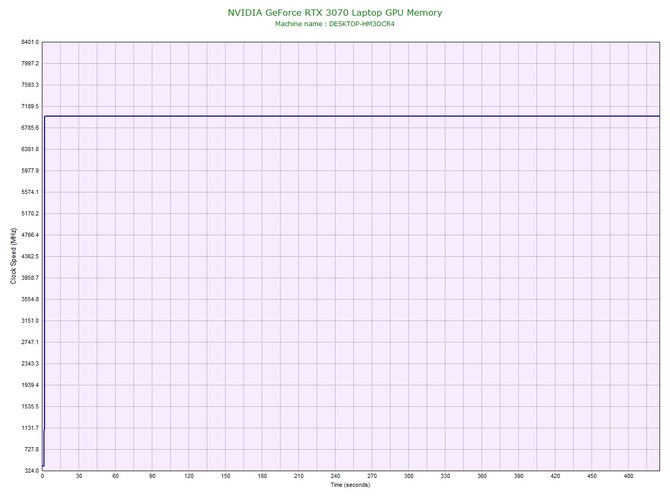Click the 7189.5 value on the vertical axis
The image size is (670, 502).
(x=30, y=106)
